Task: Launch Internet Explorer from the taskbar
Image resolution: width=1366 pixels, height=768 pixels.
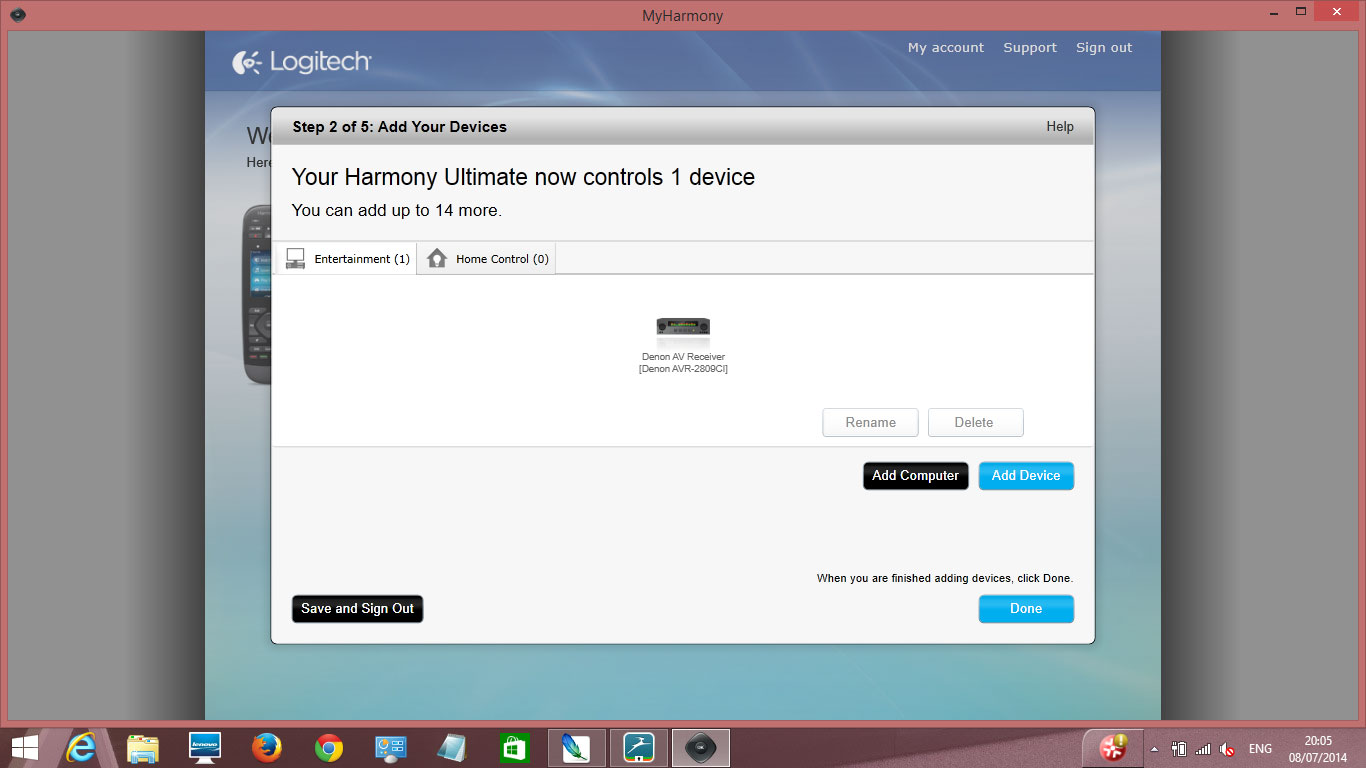Action: coord(81,747)
